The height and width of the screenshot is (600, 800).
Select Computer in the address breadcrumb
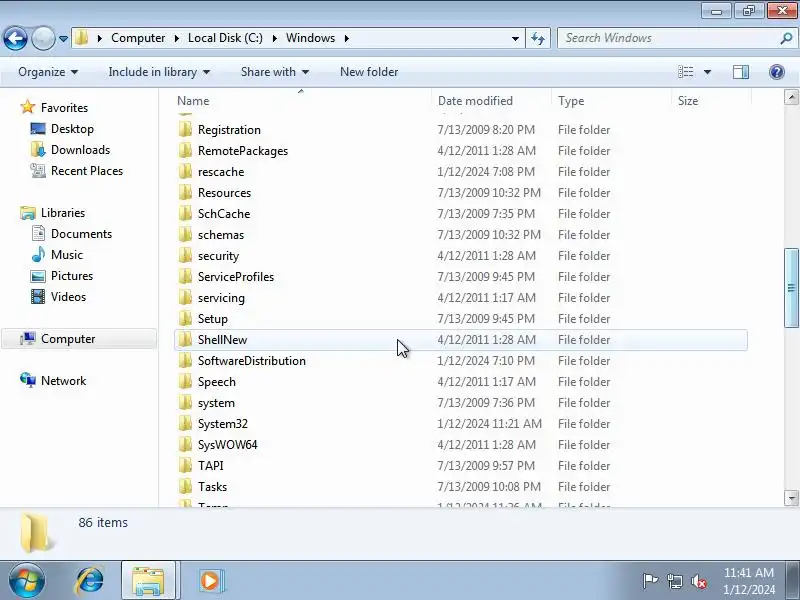click(138, 38)
